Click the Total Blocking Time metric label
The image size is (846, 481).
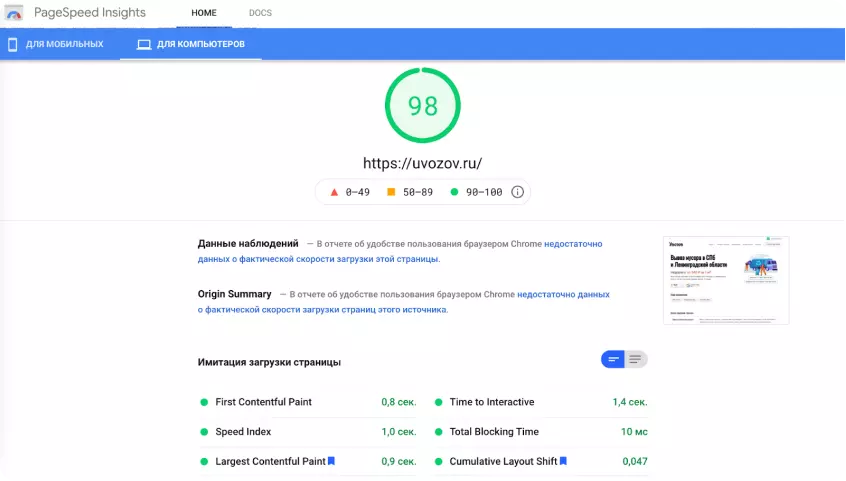(x=494, y=431)
